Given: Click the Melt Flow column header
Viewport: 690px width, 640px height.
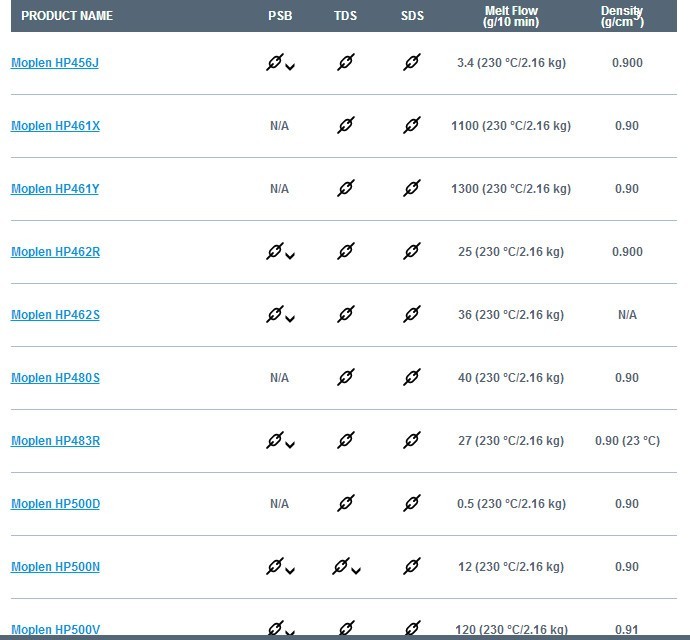Looking at the screenshot, I should pos(511,16).
